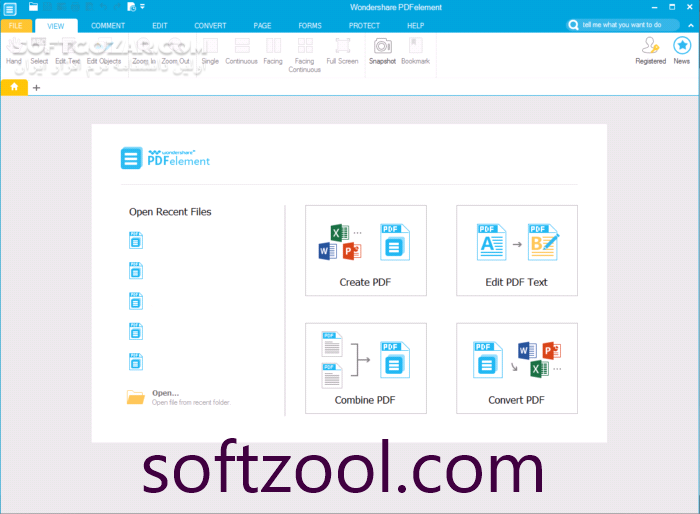Activate the Edit Objects tool
This screenshot has height=514, width=700.
point(104,51)
